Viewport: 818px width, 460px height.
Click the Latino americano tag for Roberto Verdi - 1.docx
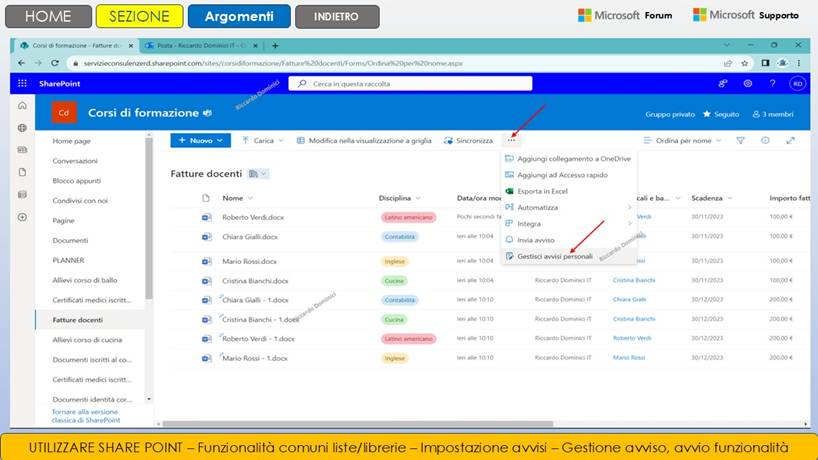click(408, 339)
